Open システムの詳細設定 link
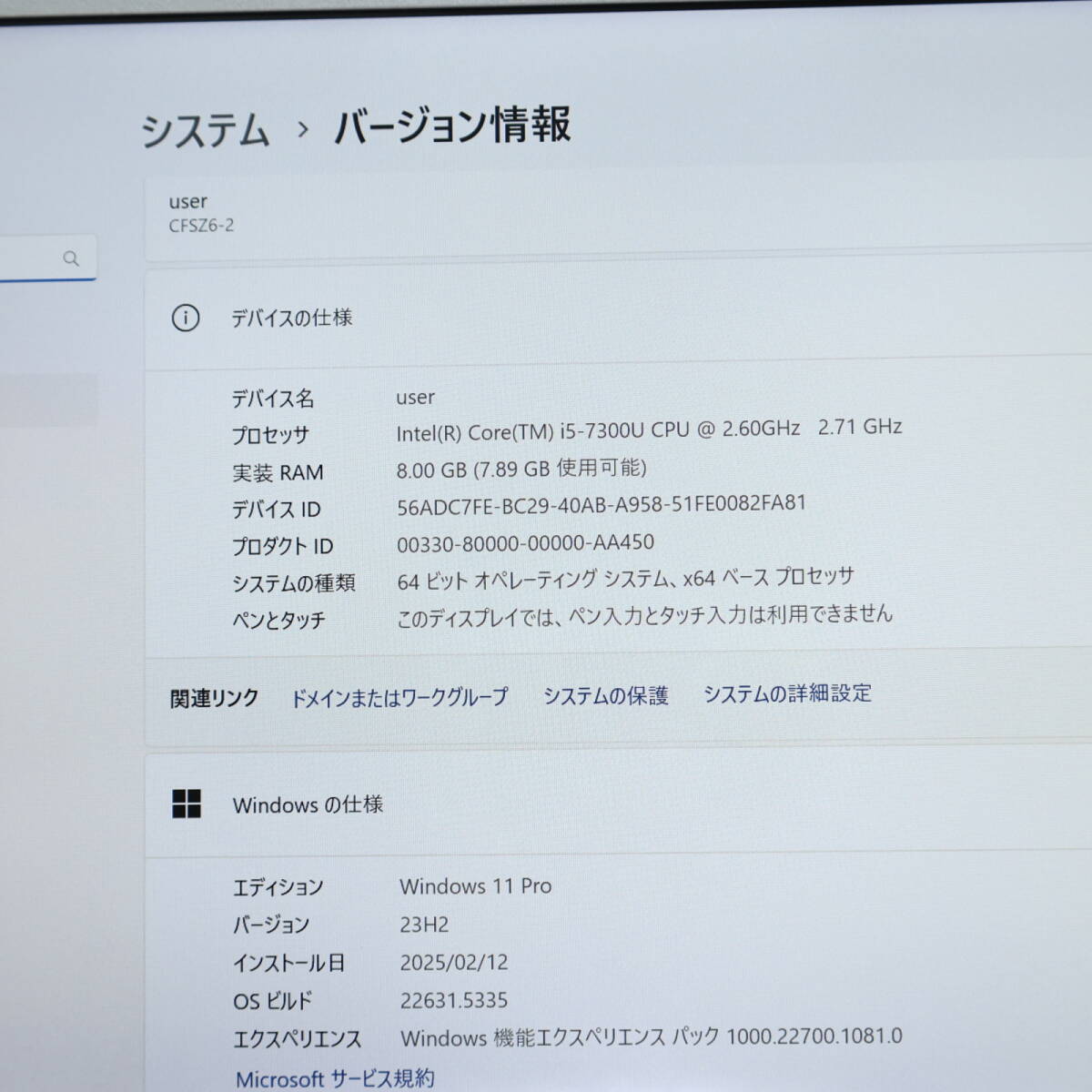Screen dimensions: 1092x1092 [787, 693]
